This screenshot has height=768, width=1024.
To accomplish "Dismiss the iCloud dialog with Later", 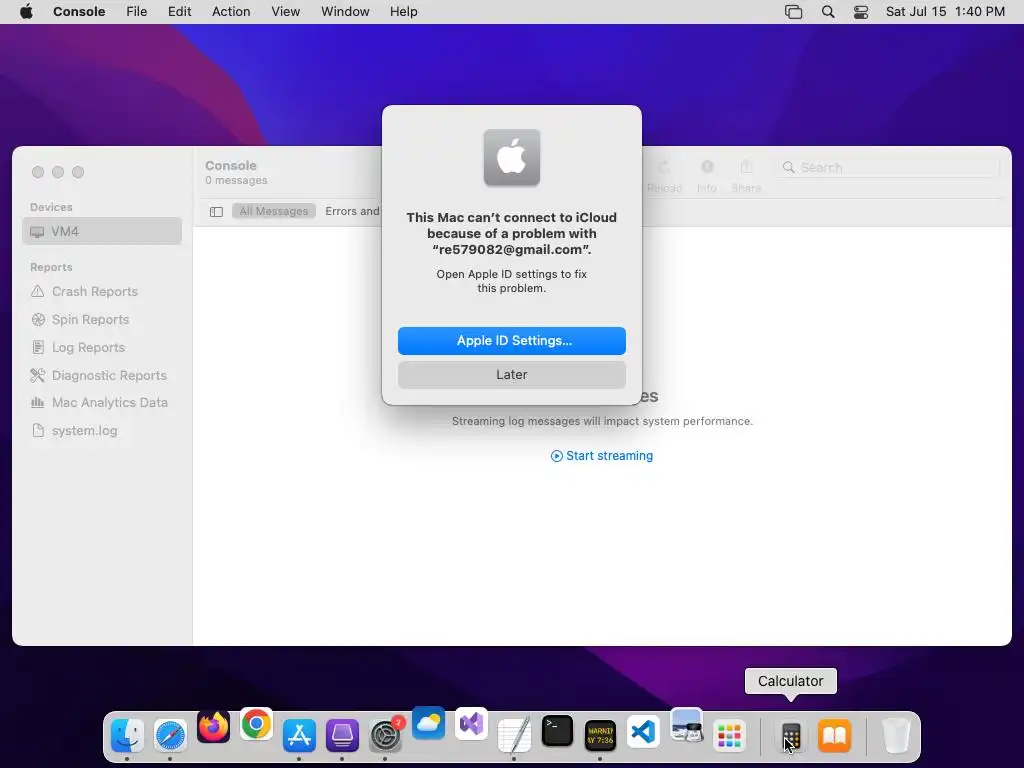I will pos(511,375).
